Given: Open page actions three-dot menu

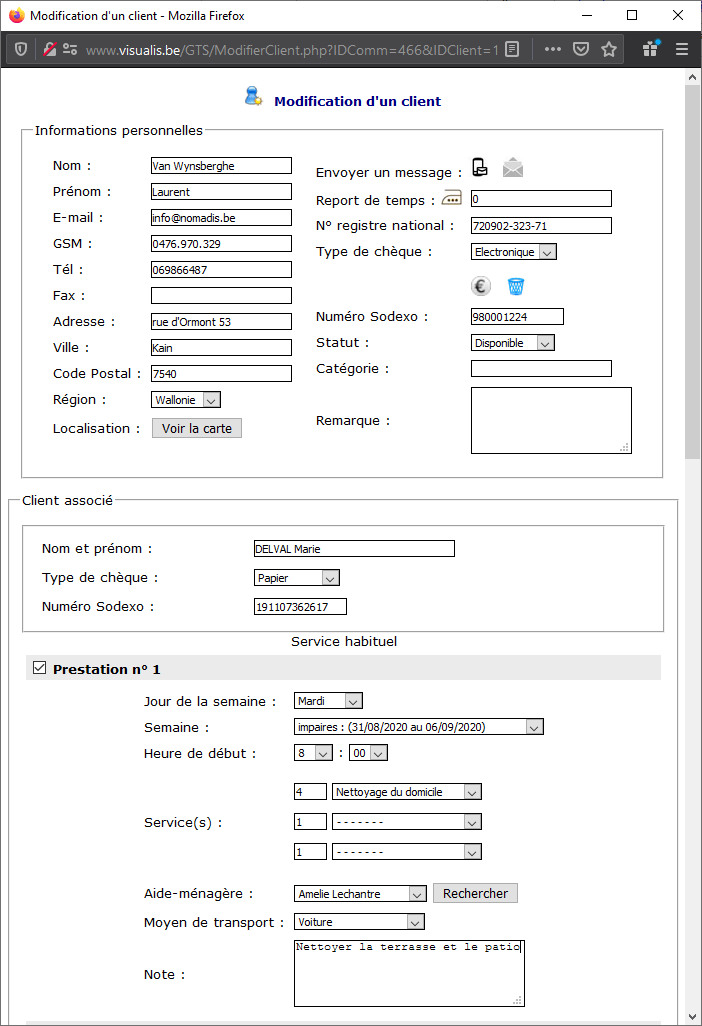Looking at the screenshot, I should click(553, 49).
